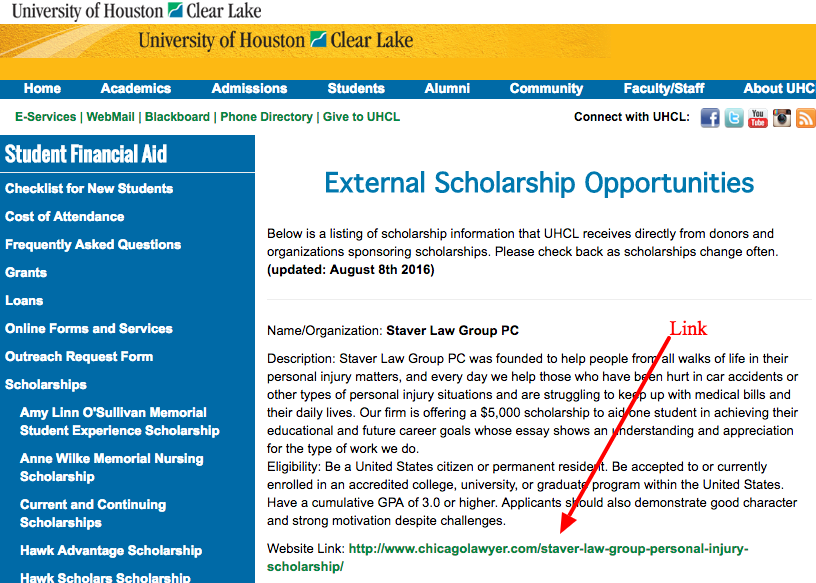Select Anne Wilke Memorial Nursing Scholarship
Screen dimensions: 816x583
[x=111, y=467]
